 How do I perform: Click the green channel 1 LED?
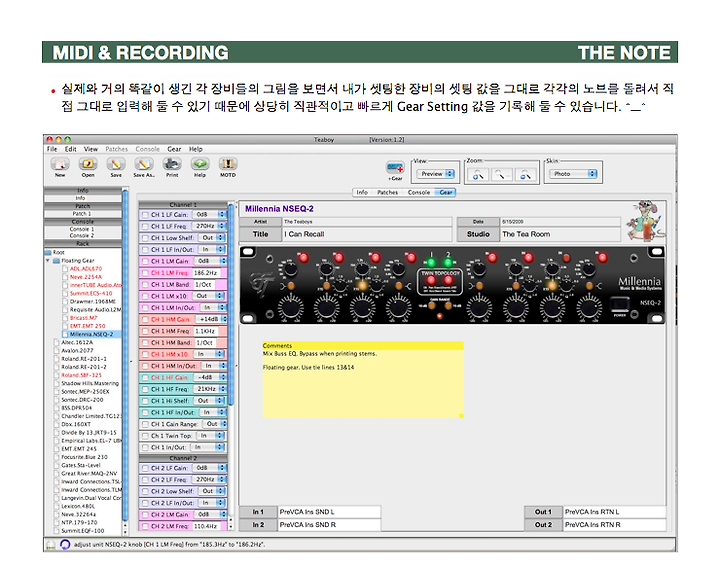pos(431,262)
